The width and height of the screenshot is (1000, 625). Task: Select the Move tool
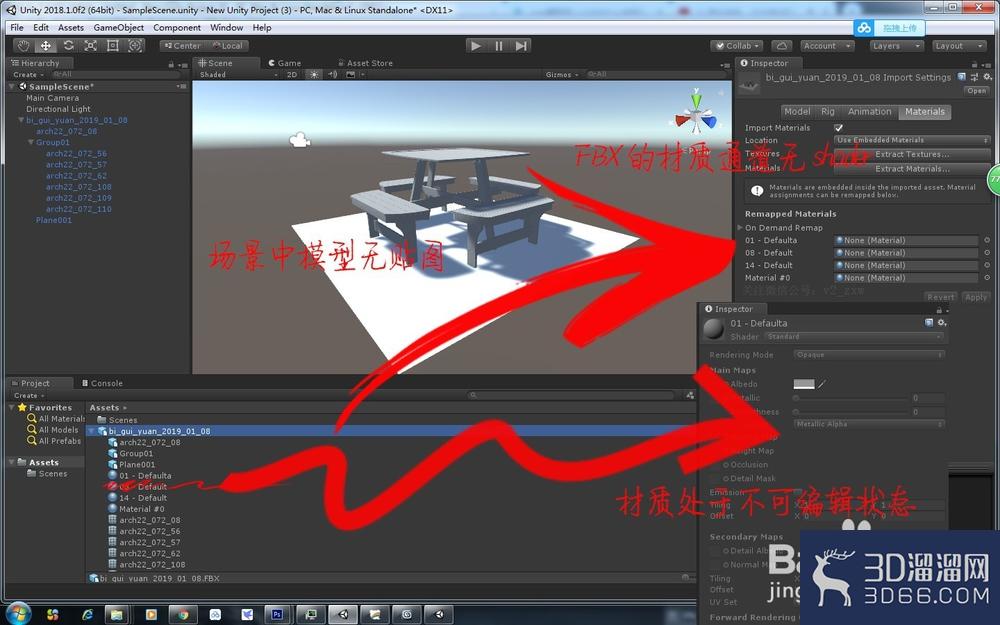(46, 46)
